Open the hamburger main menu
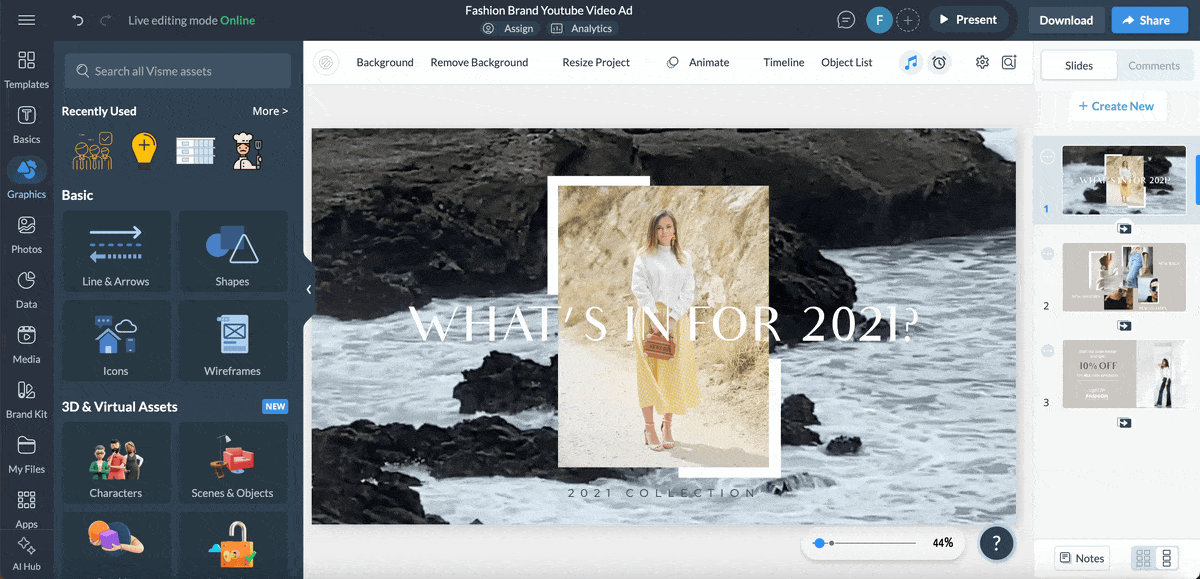 27,20
